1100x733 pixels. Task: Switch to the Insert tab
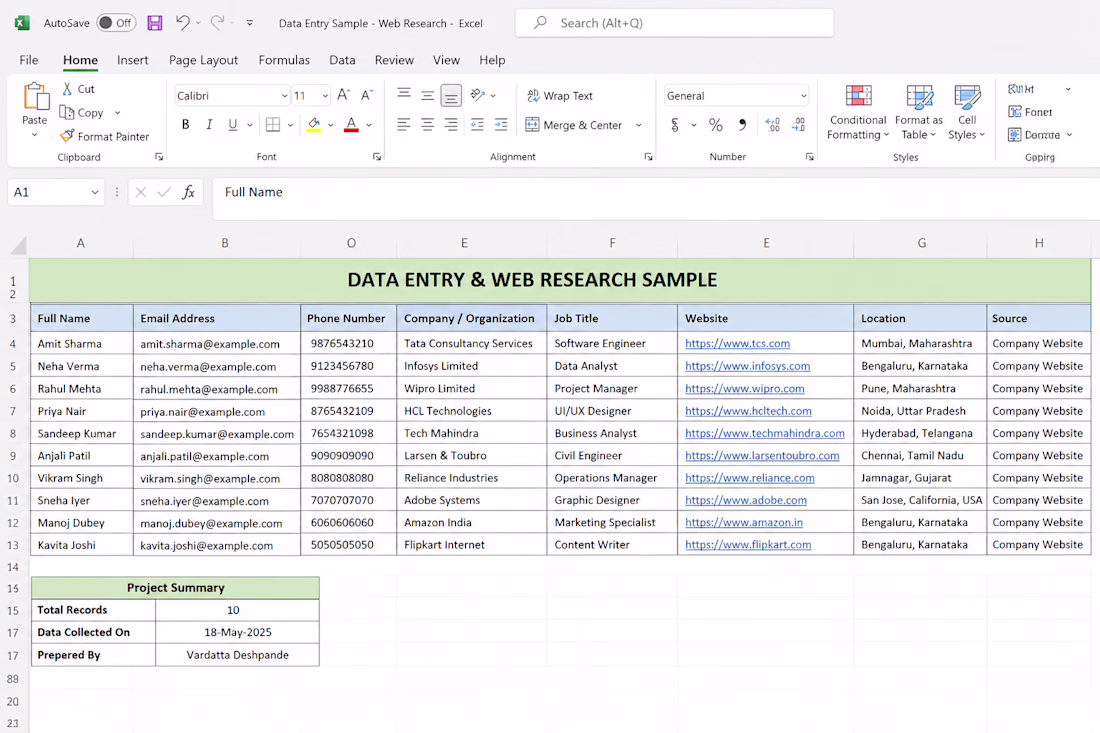pyautogui.click(x=133, y=60)
